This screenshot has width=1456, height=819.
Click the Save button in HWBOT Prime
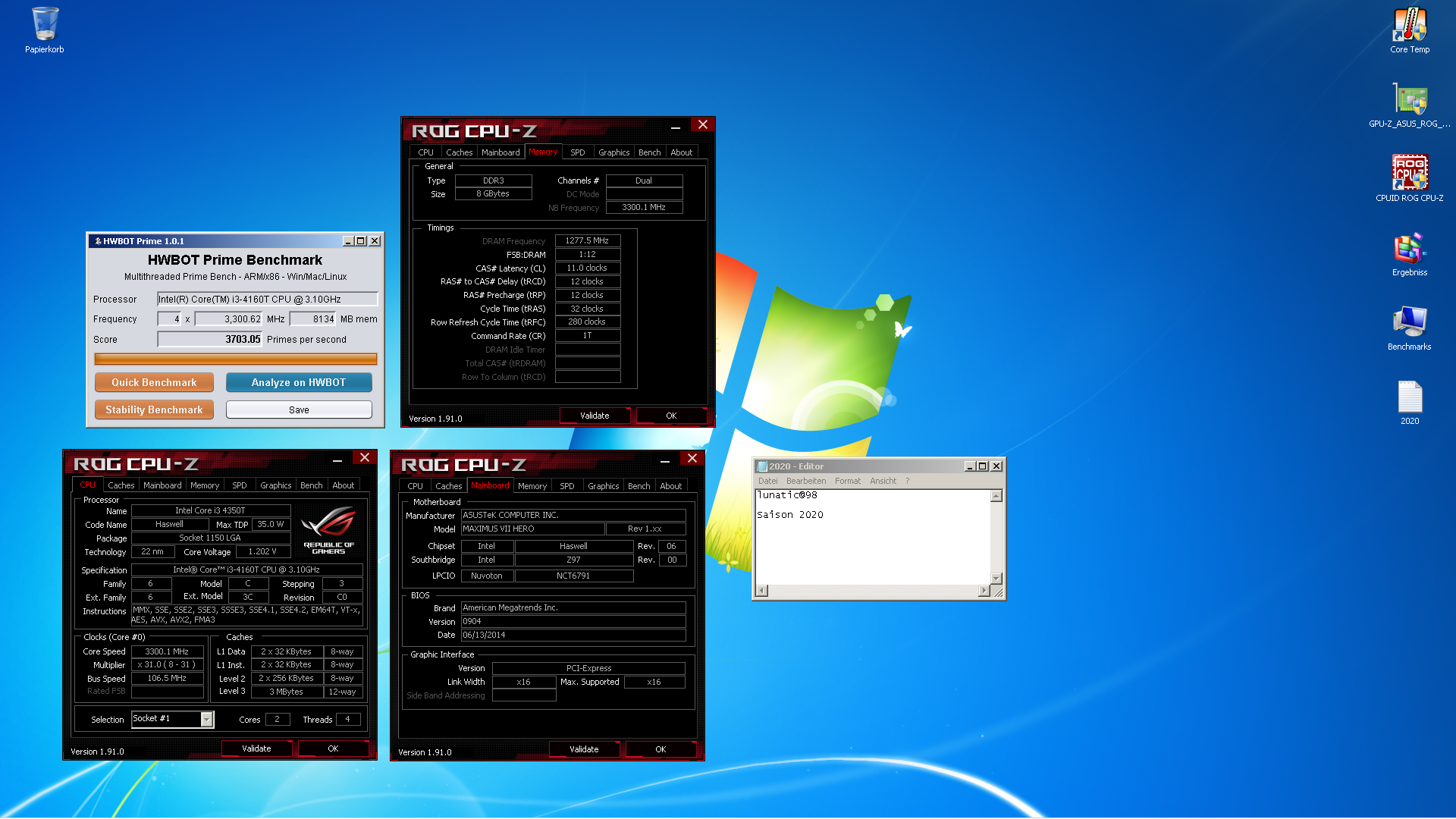tap(299, 410)
